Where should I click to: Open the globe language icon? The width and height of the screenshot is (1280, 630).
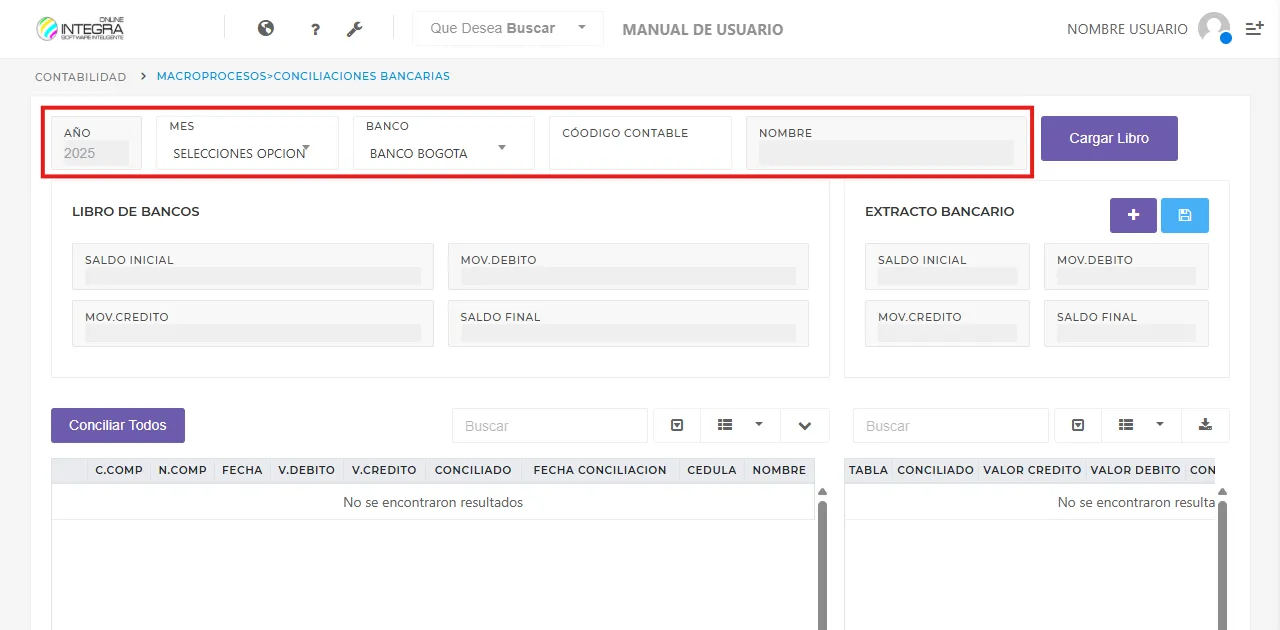(x=265, y=28)
